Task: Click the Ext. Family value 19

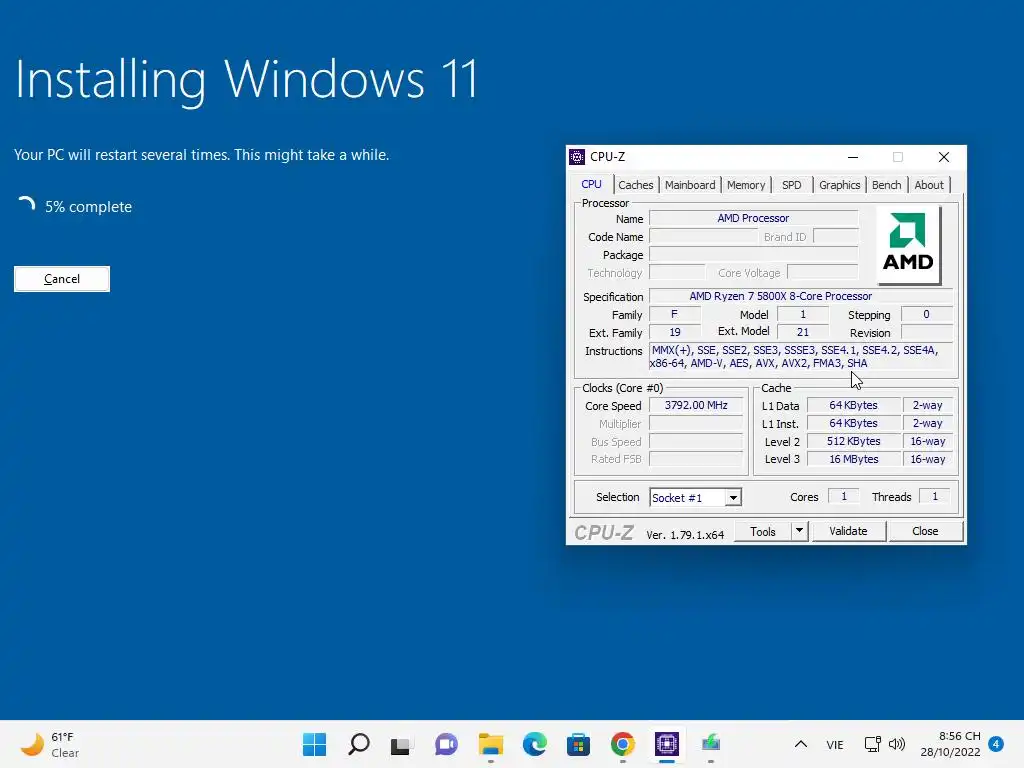Action: 675,332
